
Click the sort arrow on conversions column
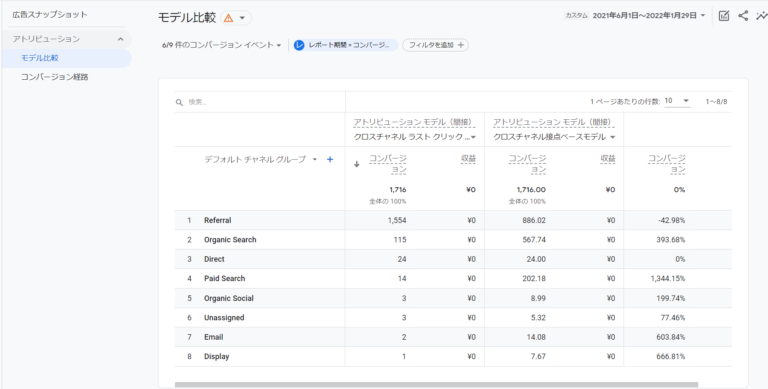point(357,165)
